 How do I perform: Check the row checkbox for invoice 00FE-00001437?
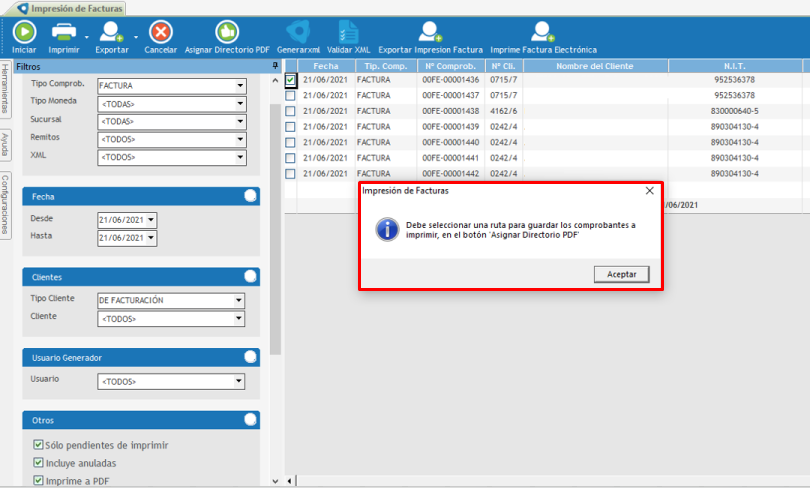290,95
